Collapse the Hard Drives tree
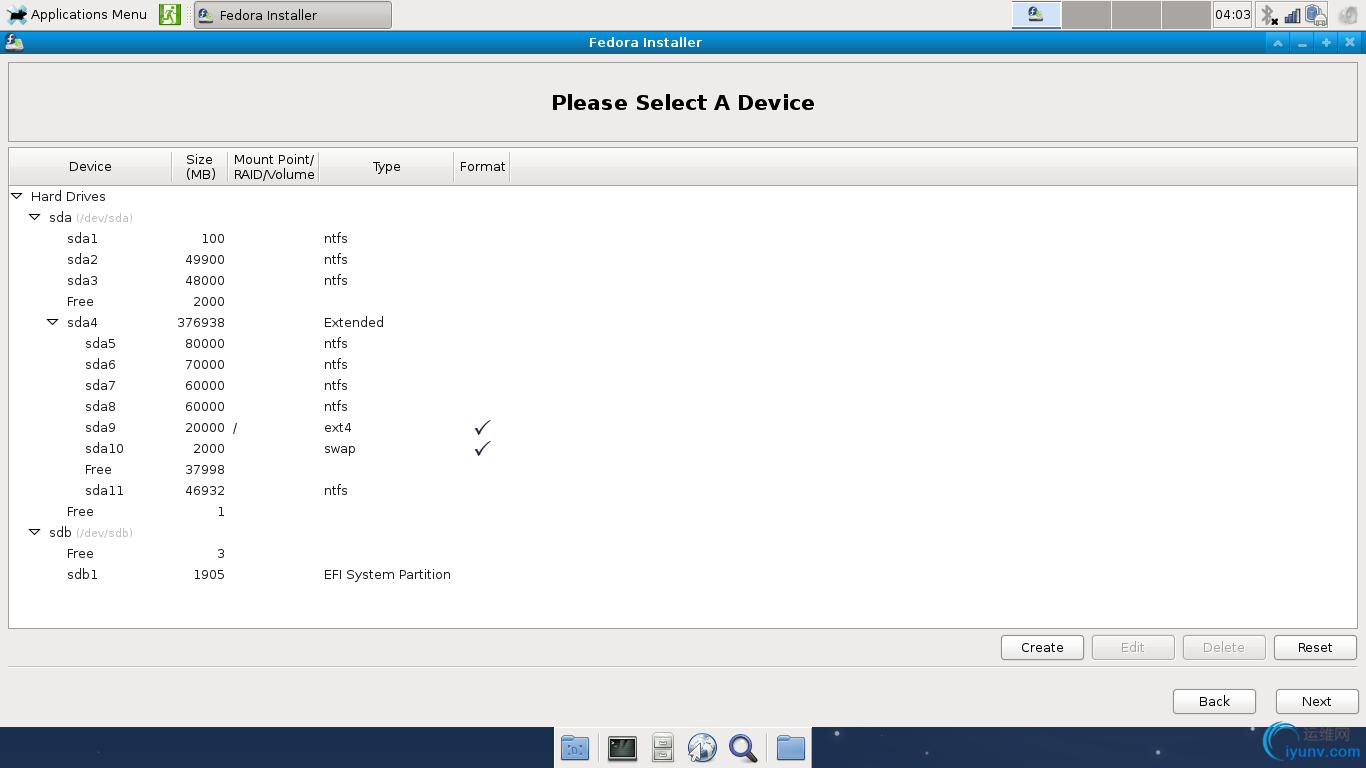Image resolution: width=1366 pixels, height=768 pixels. 16,196
